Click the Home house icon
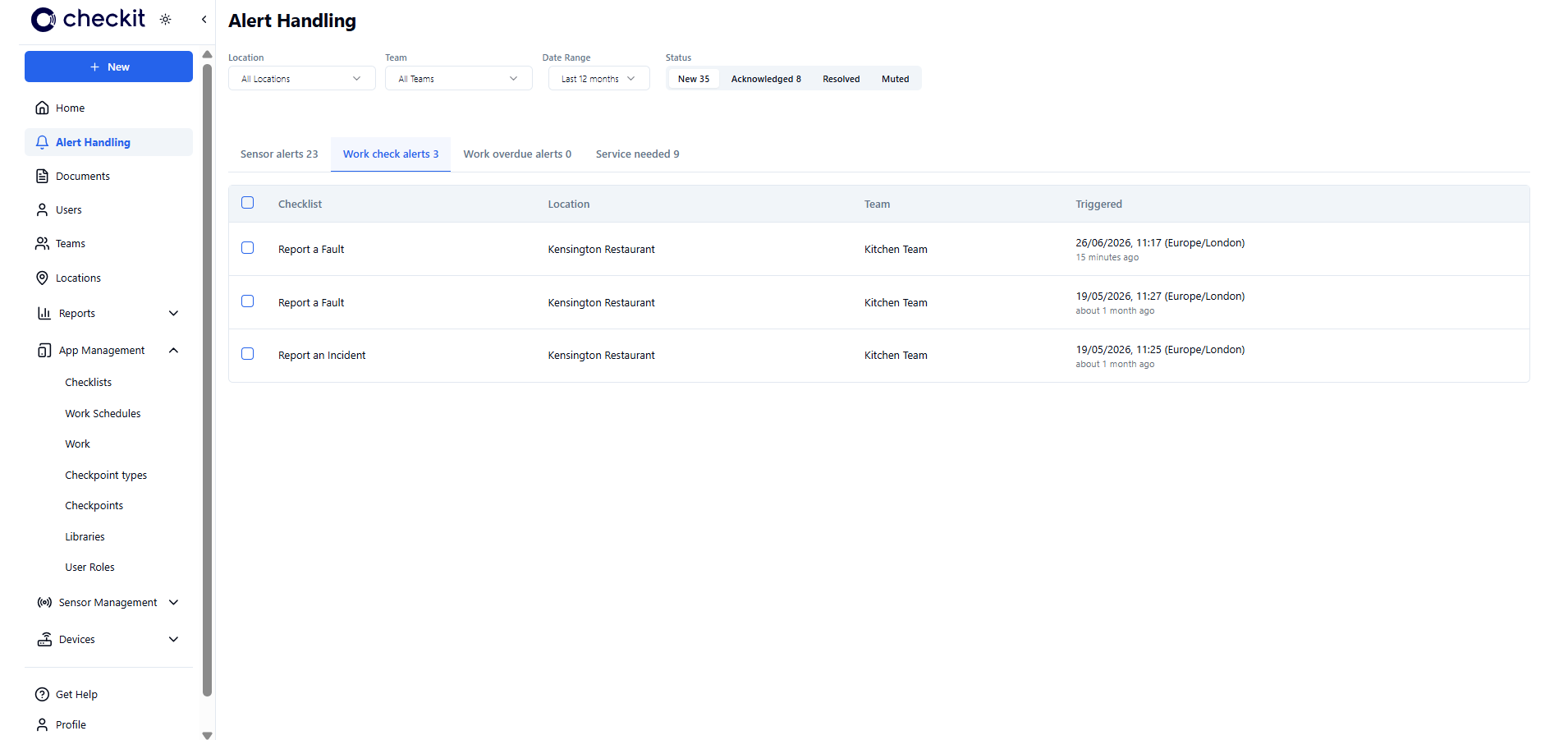 click(x=42, y=108)
